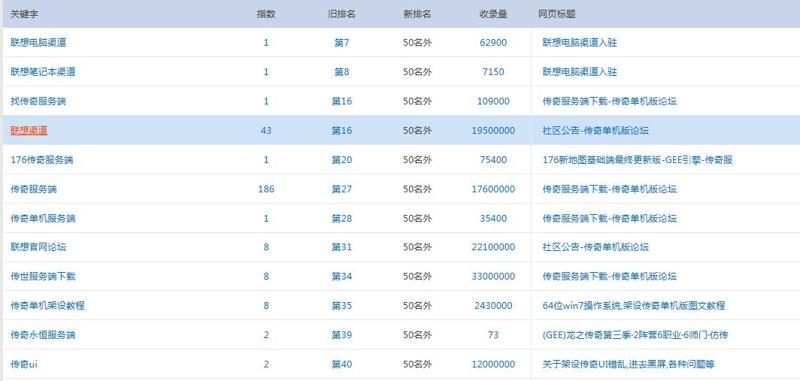The width and height of the screenshot is (800, 381).
Task: Click the 新排名 column header
Action: pyautogui.click(x=417, y=14)
